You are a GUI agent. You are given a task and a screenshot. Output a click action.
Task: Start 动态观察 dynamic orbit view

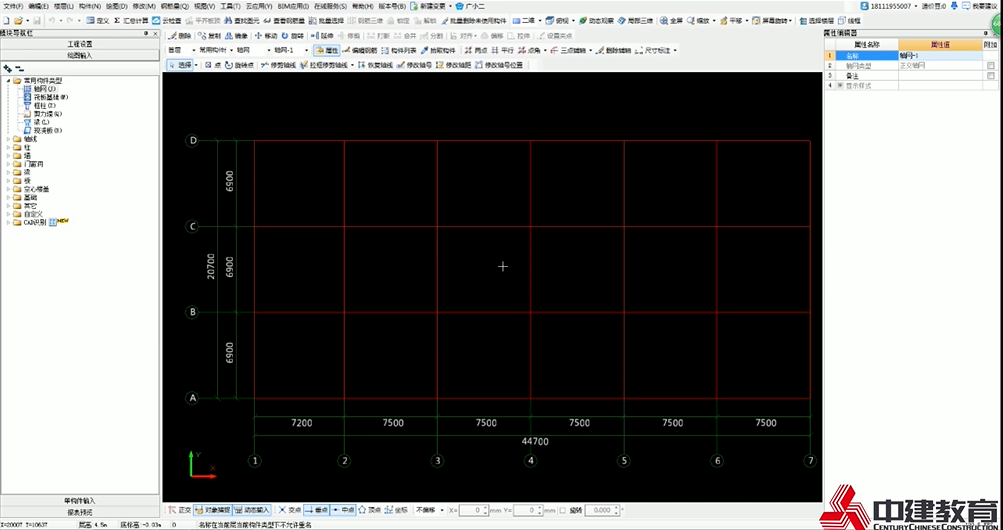point(596,20)
